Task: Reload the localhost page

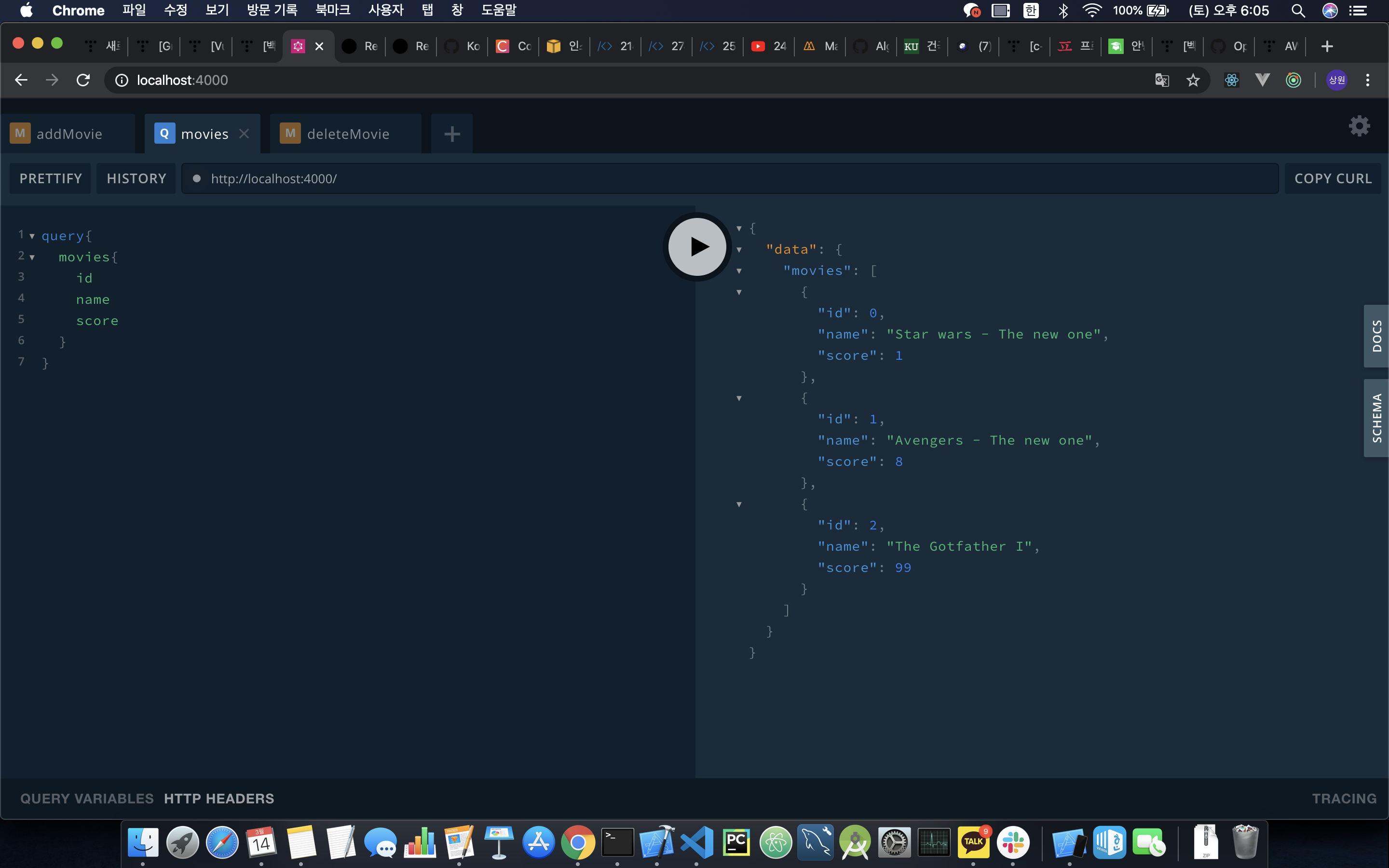Action: pos(83,80)
